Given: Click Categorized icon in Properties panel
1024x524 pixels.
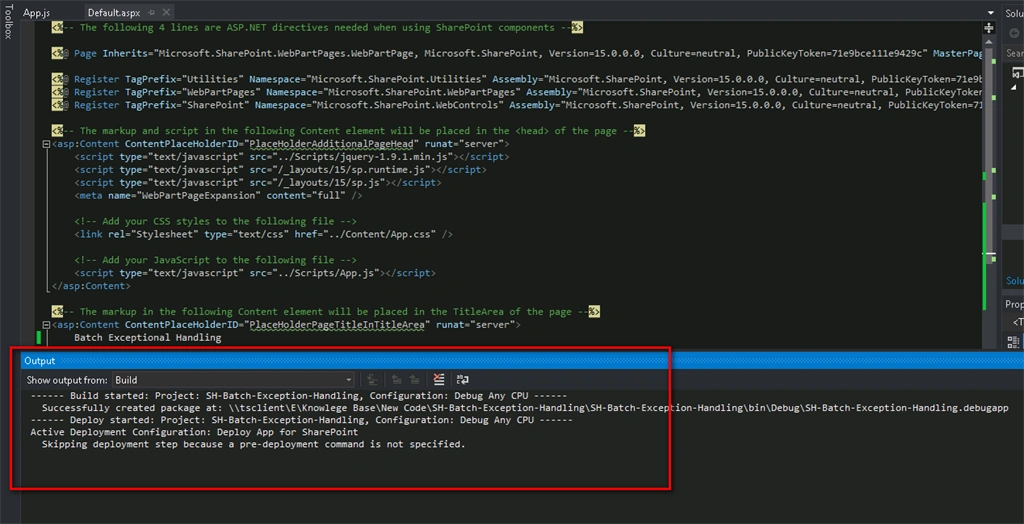Looking at the screenshot, I should [1013, 342].
